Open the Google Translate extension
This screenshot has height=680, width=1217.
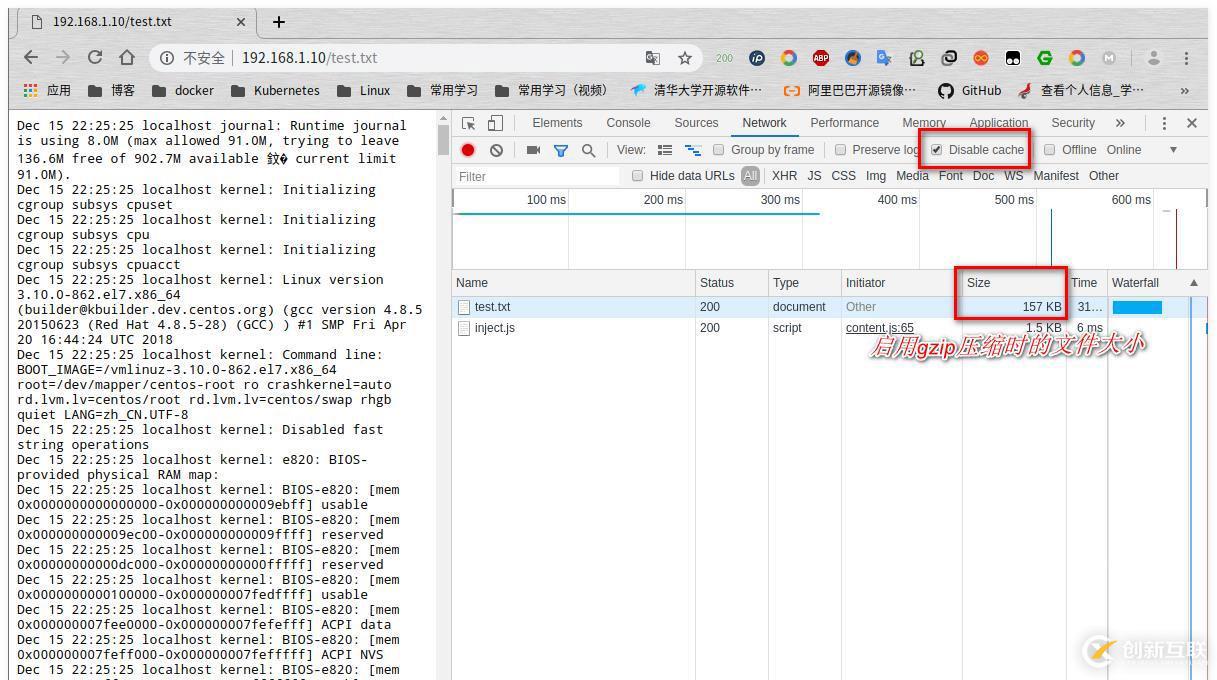tap(885, 58)
